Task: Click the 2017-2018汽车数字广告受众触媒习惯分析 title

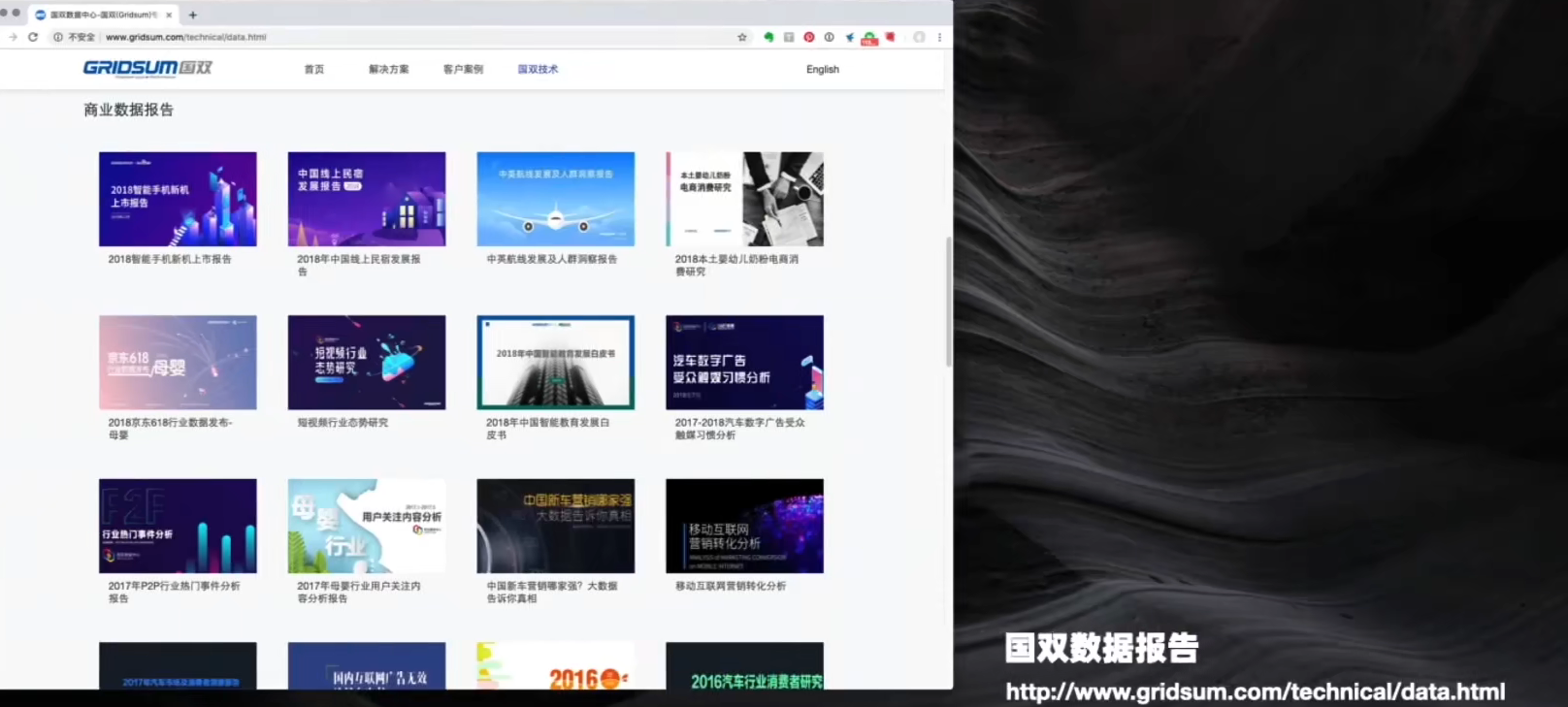Action: (740, 429)
